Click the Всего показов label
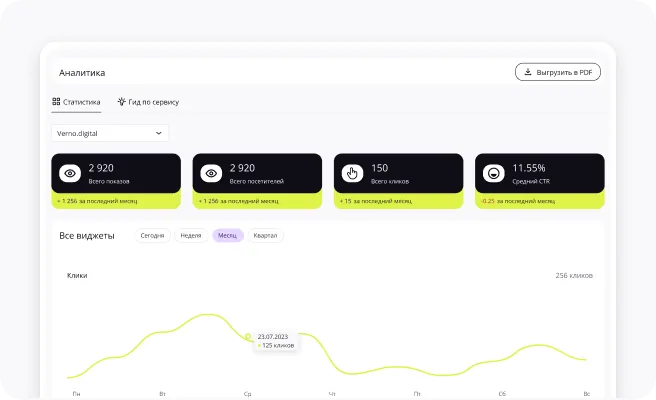The width and height of the screenshot is (656, 400). click(109, 181)
